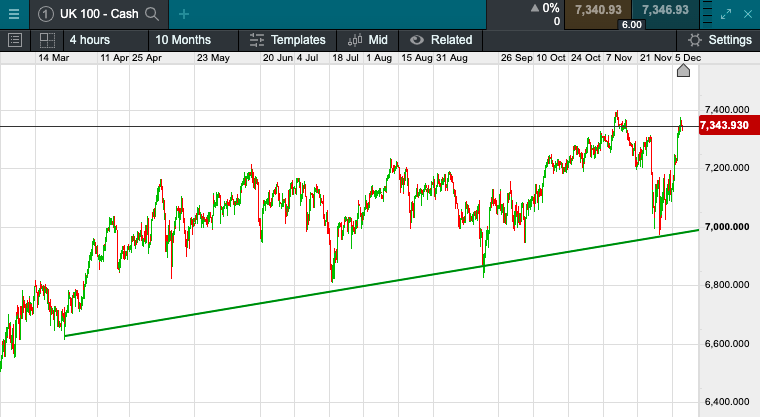Toggle the Related eye view
This screenshot has height=417, width=760.
[415, 40]
